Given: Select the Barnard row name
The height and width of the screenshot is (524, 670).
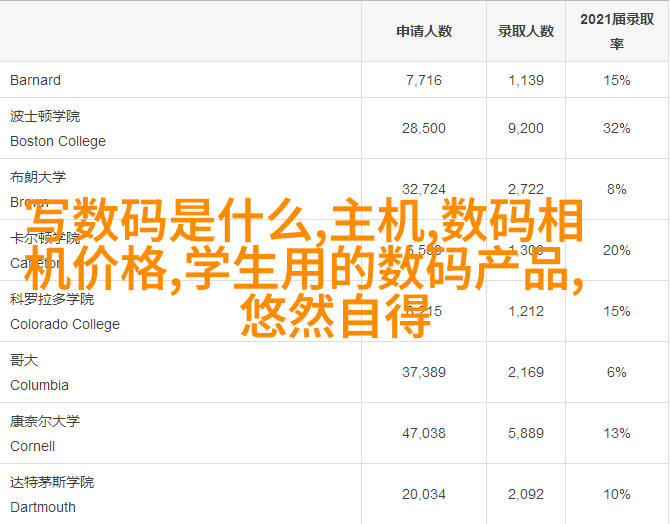Looking at the screenshot, I should coord(35,80).
